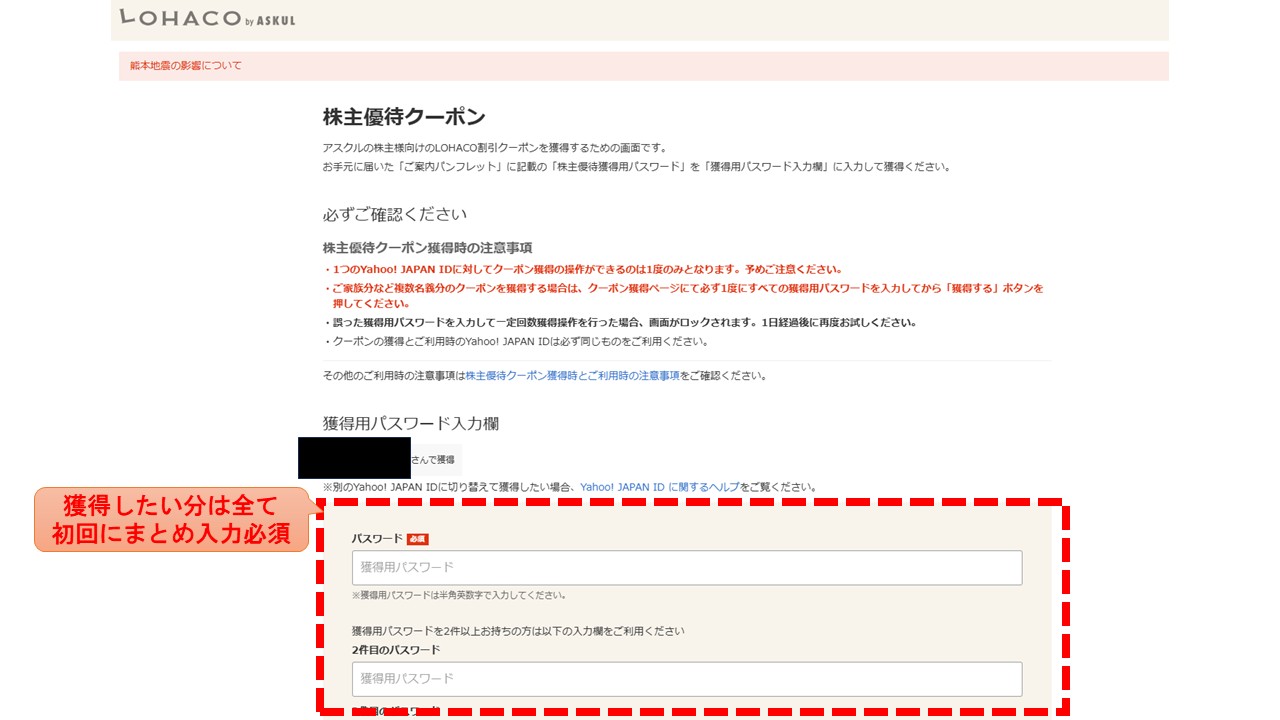
Task: Open the 熊本地震の影響について notice link
Action: click(x=186, y=66)
